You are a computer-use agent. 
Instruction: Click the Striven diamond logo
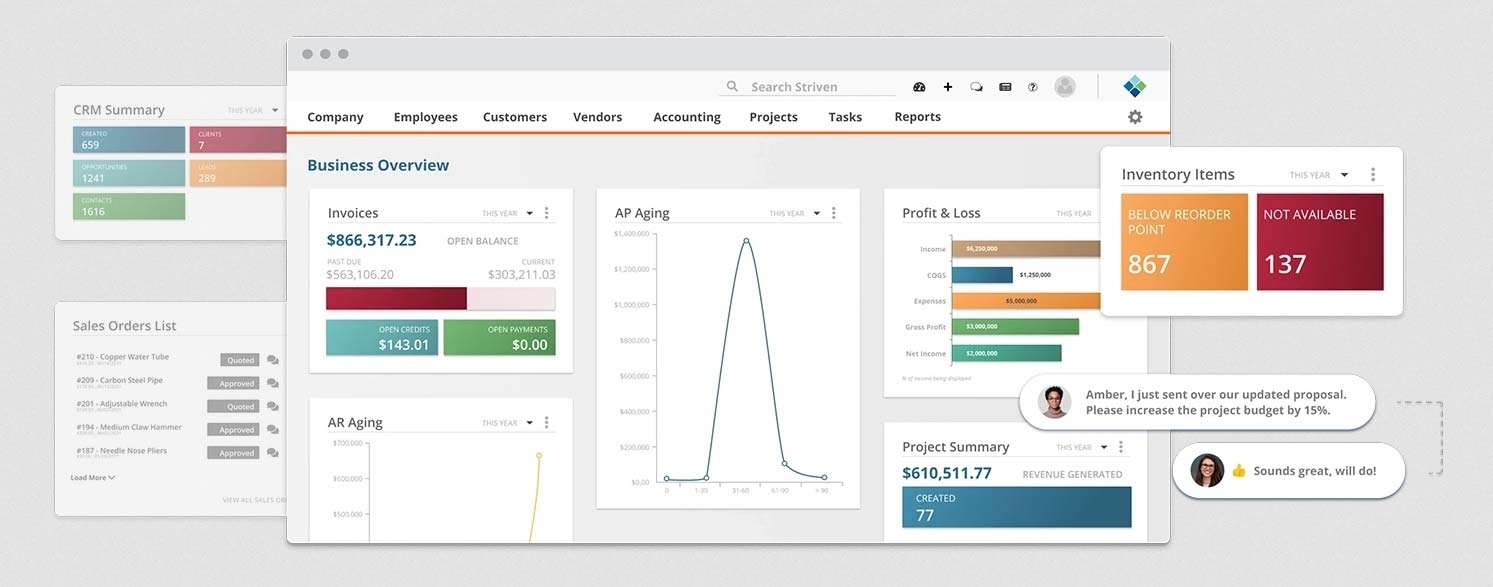click(1135, 86)
